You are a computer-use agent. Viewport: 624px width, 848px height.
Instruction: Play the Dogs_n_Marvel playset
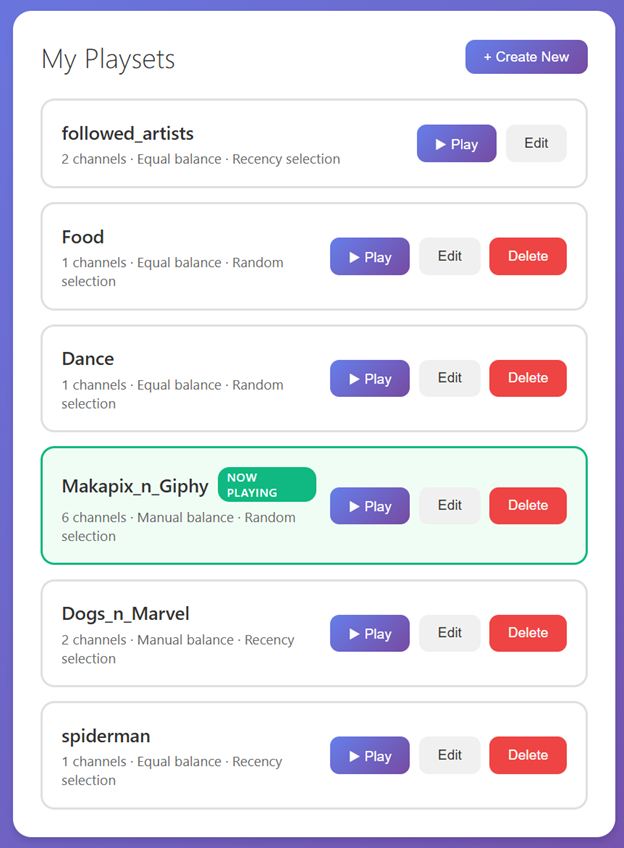coord(369,634)
